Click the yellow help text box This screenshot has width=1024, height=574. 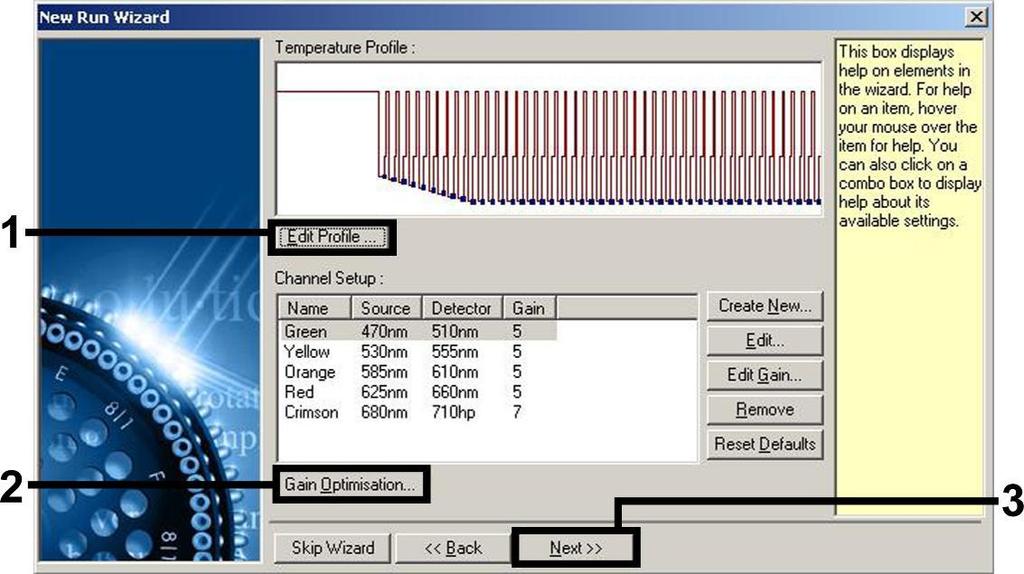coord(909,277)
